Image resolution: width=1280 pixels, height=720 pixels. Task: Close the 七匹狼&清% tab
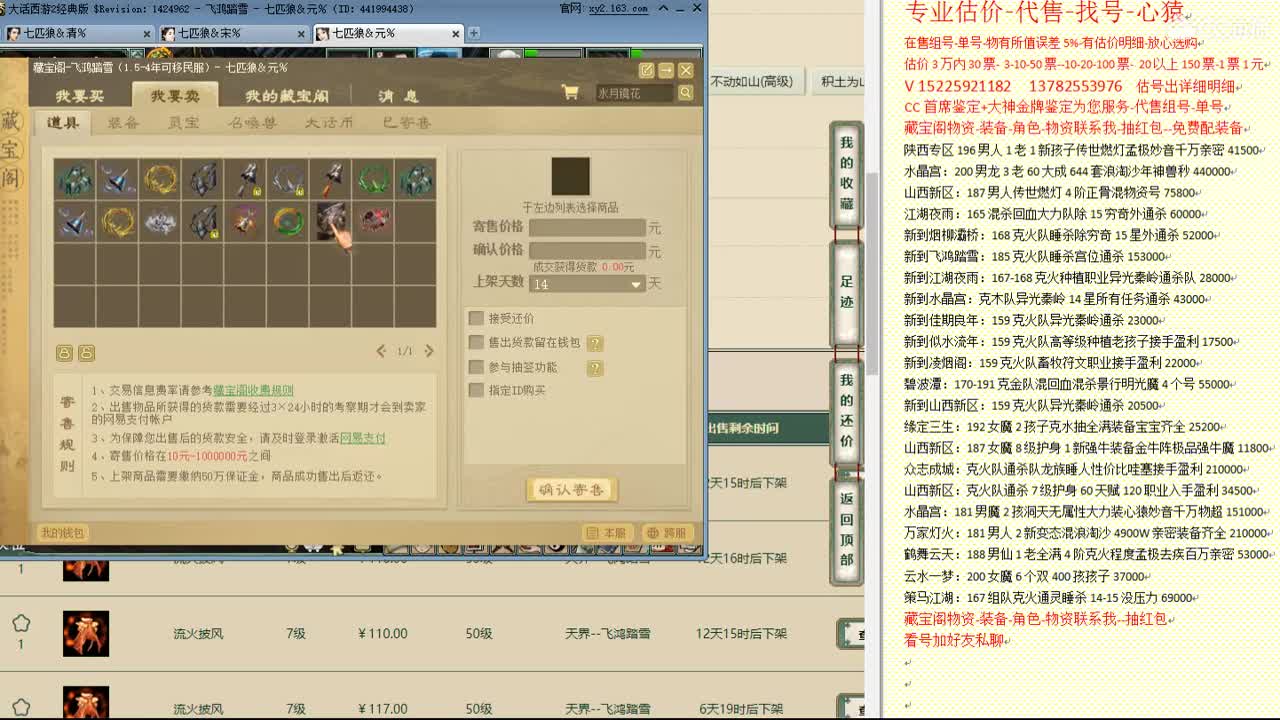(x=147, y=33)
